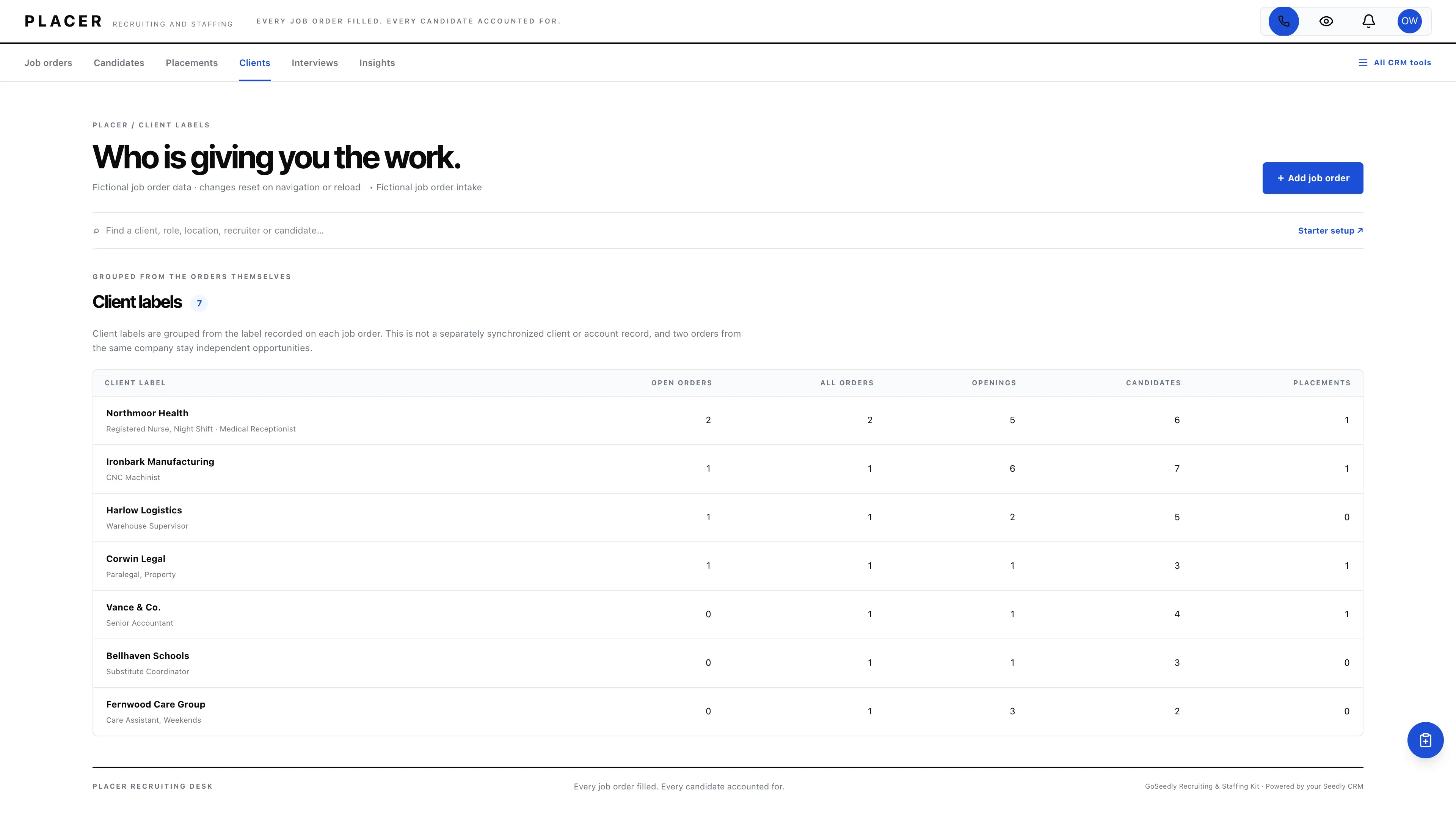
Task: Go to the Job orders tab
Action: 48,63
